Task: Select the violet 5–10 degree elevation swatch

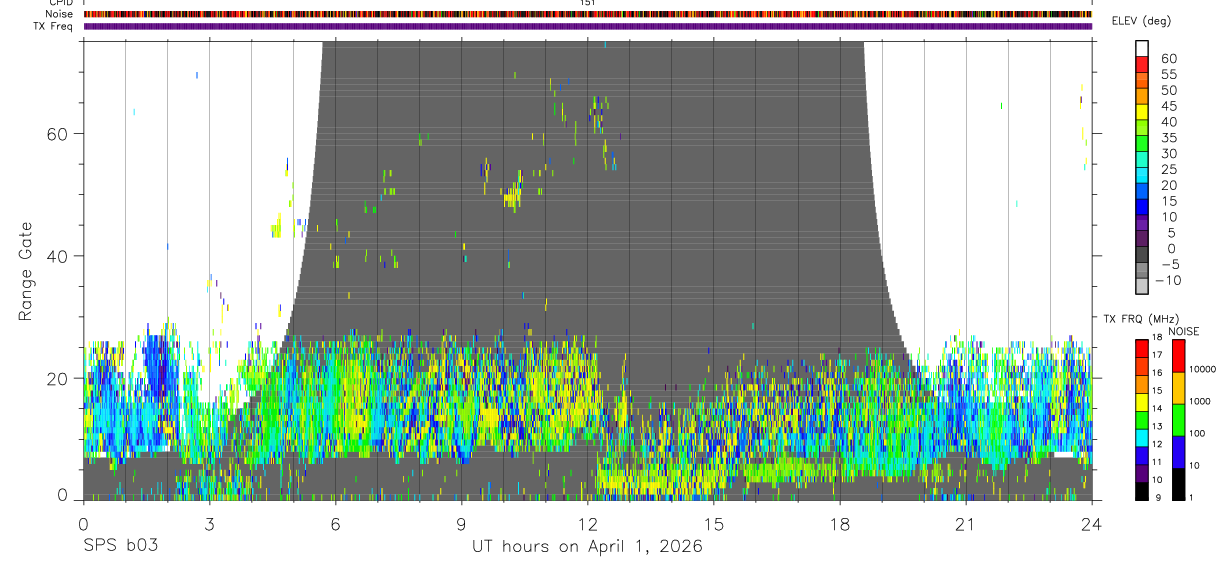Action: click(1142, 223)
